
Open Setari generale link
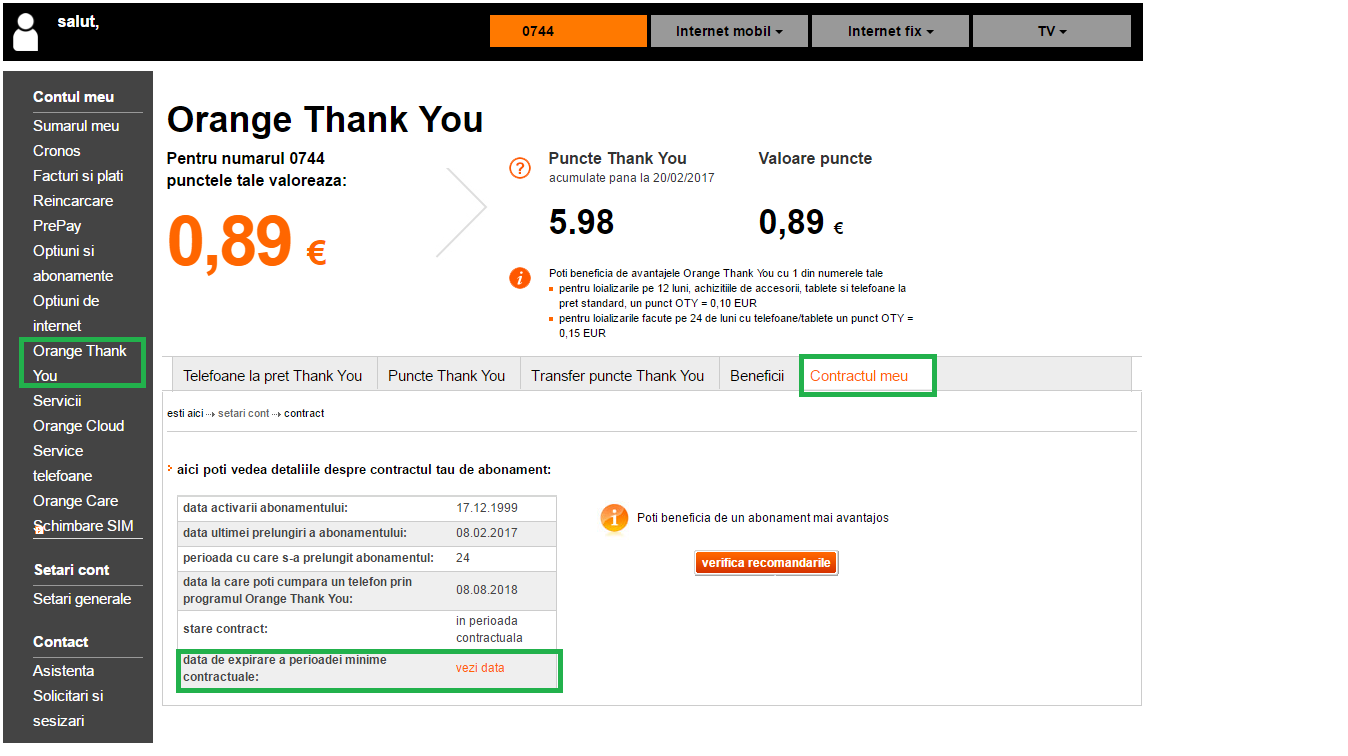point(82,599)
